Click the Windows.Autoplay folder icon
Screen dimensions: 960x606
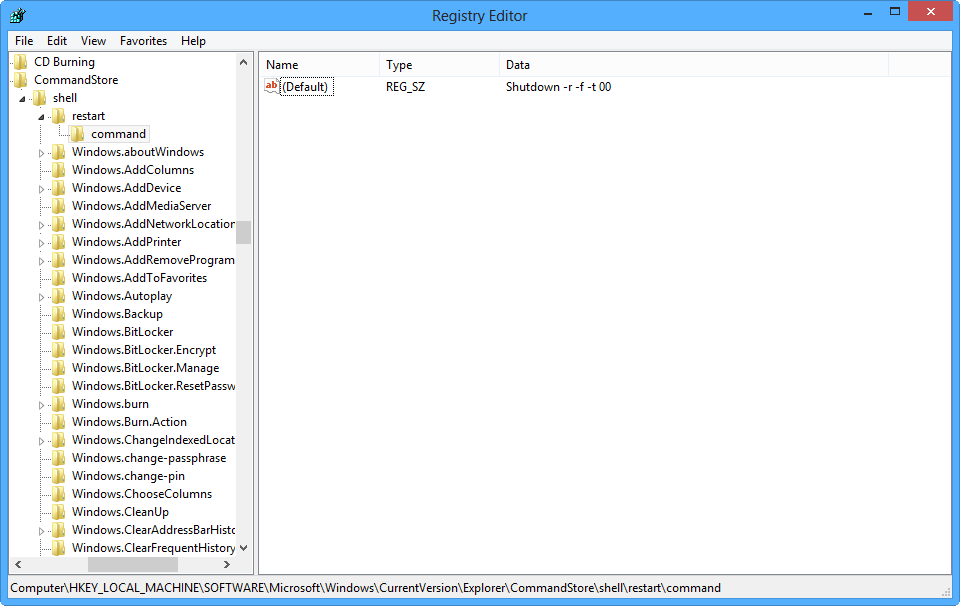[59, 296]
